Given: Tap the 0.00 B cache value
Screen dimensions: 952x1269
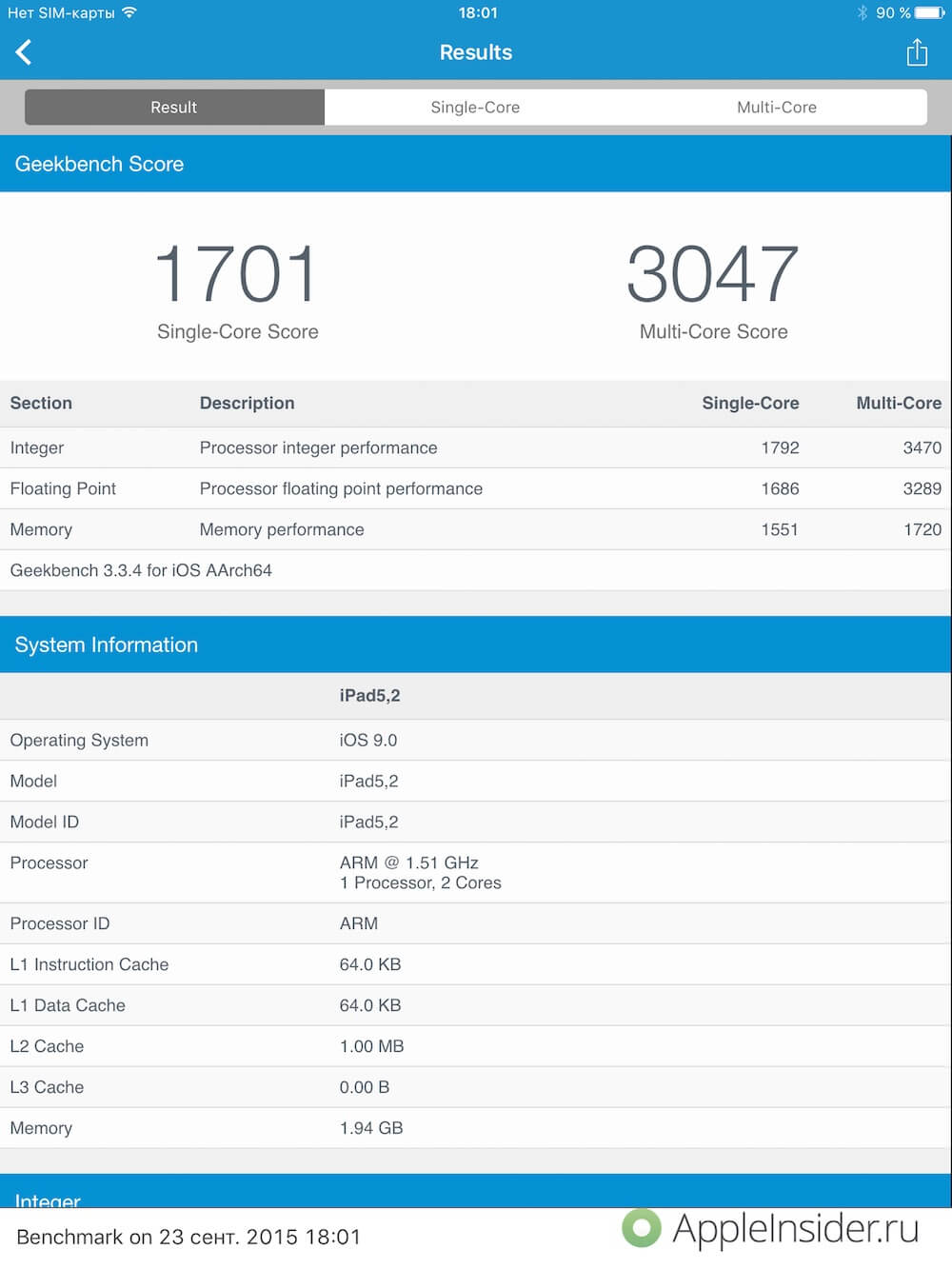Looking at the screenshot, I should pos(365,1087).
